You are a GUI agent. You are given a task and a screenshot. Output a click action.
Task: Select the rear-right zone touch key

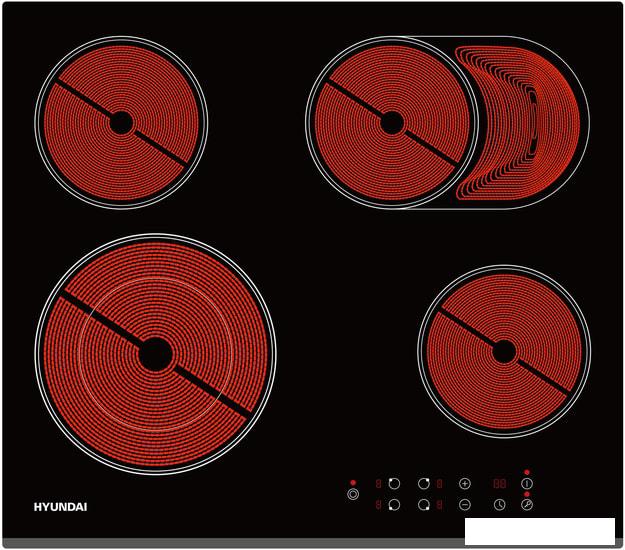(424, 483)
